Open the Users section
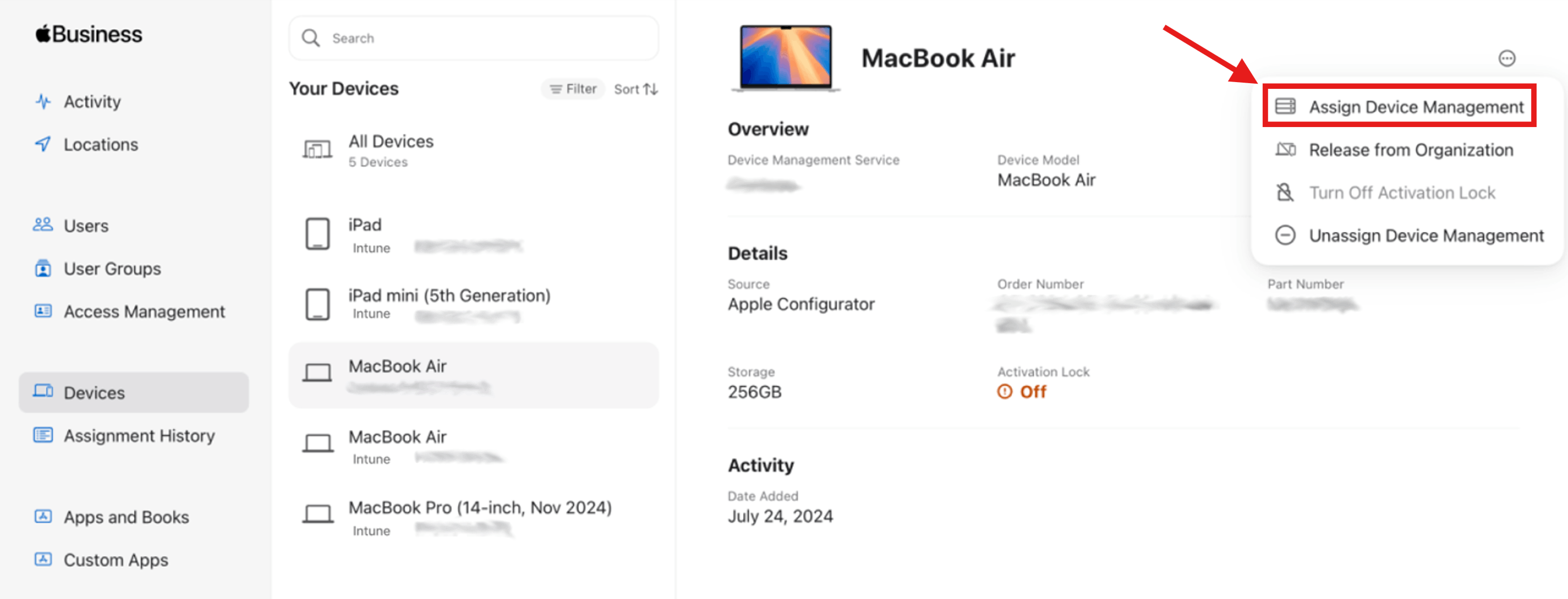This screenshot has height=599, width=1568. point(86,226)
